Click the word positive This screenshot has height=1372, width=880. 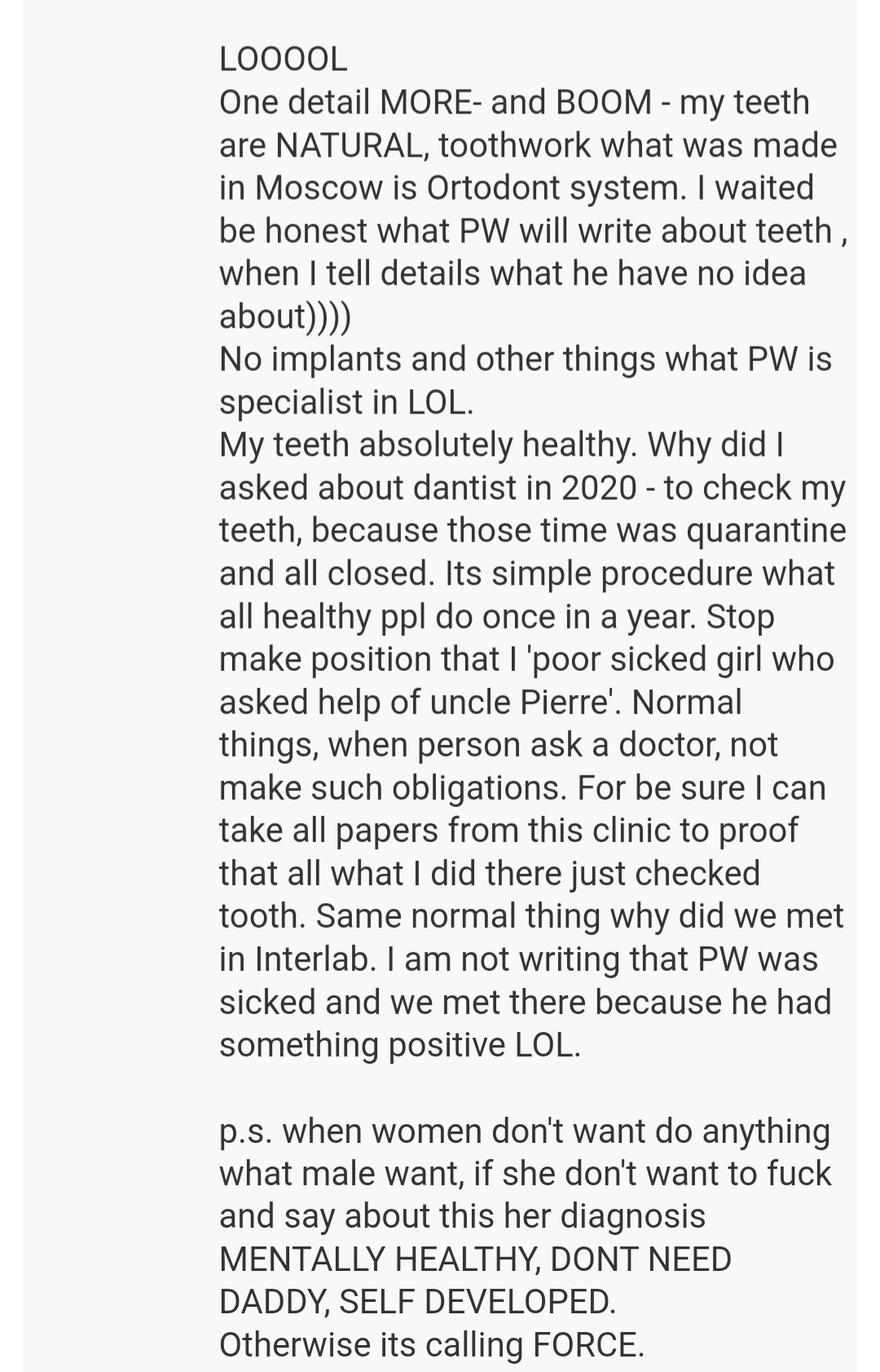[447, 1045]
